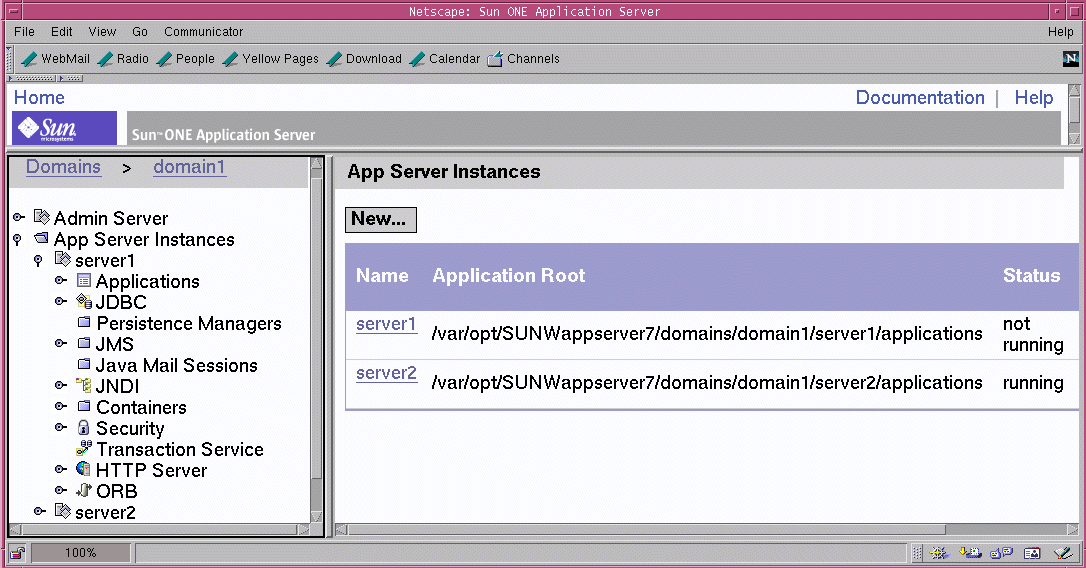
Task: Open the Communicator menu
Action: [203, 32]
